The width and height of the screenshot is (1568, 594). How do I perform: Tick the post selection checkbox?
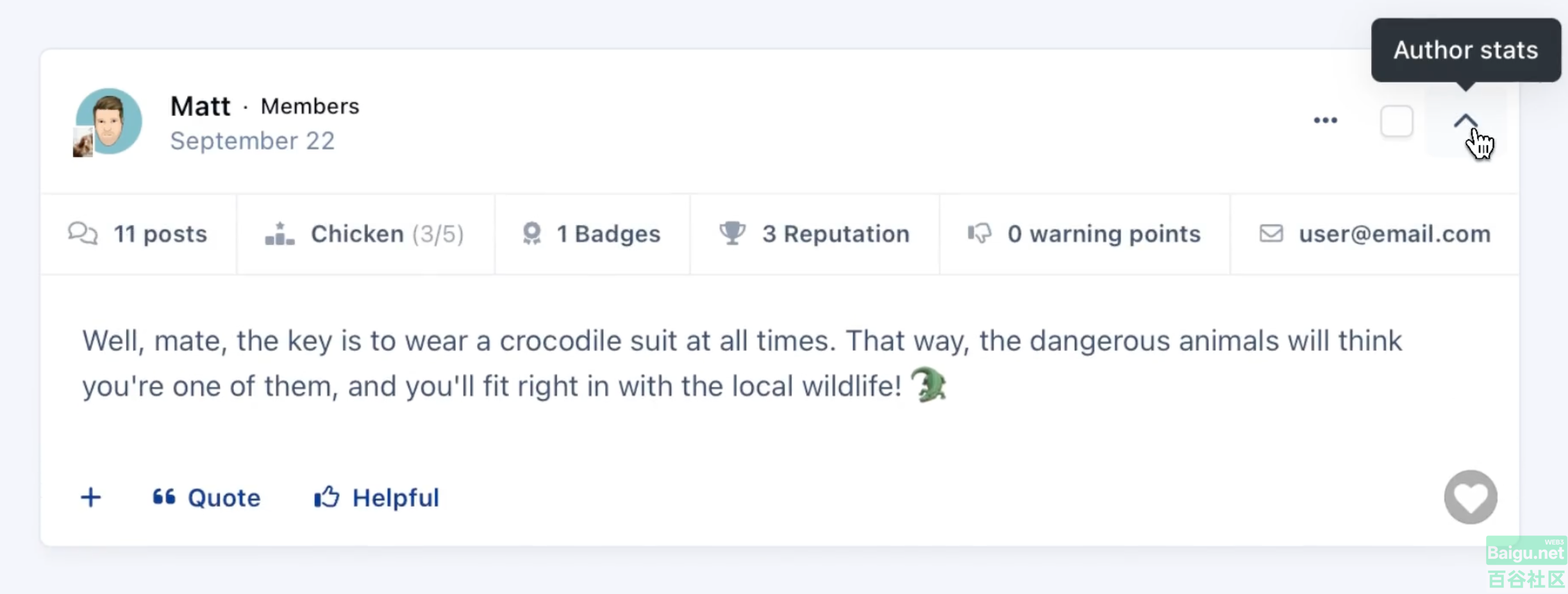pyautogui.click(x=1396, y=121)
